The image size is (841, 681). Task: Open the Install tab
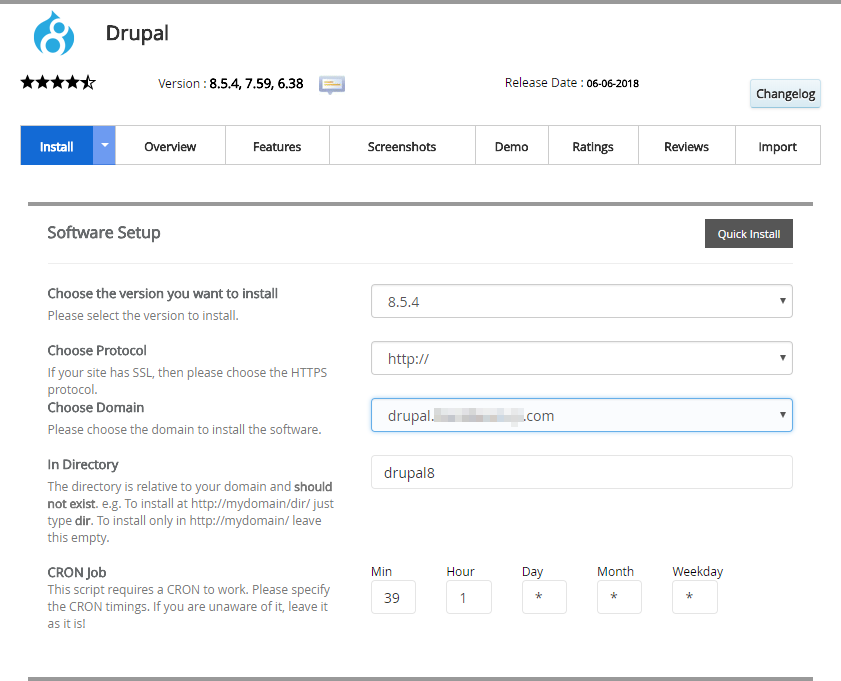[x=57, y=145]
